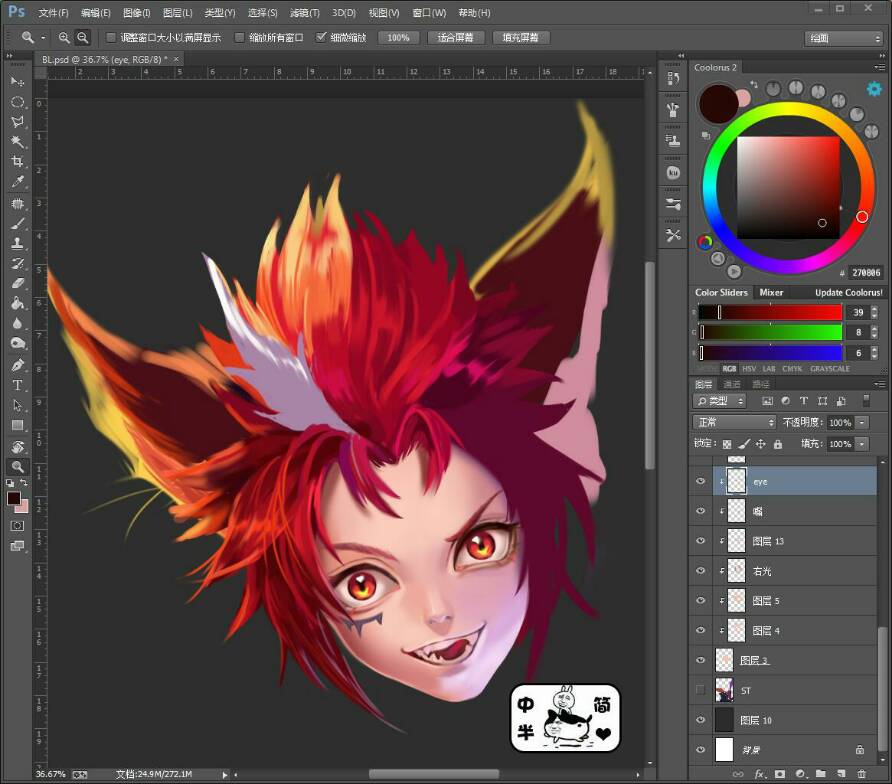Choose the Horizontal Type tool

tap(17, 385)
